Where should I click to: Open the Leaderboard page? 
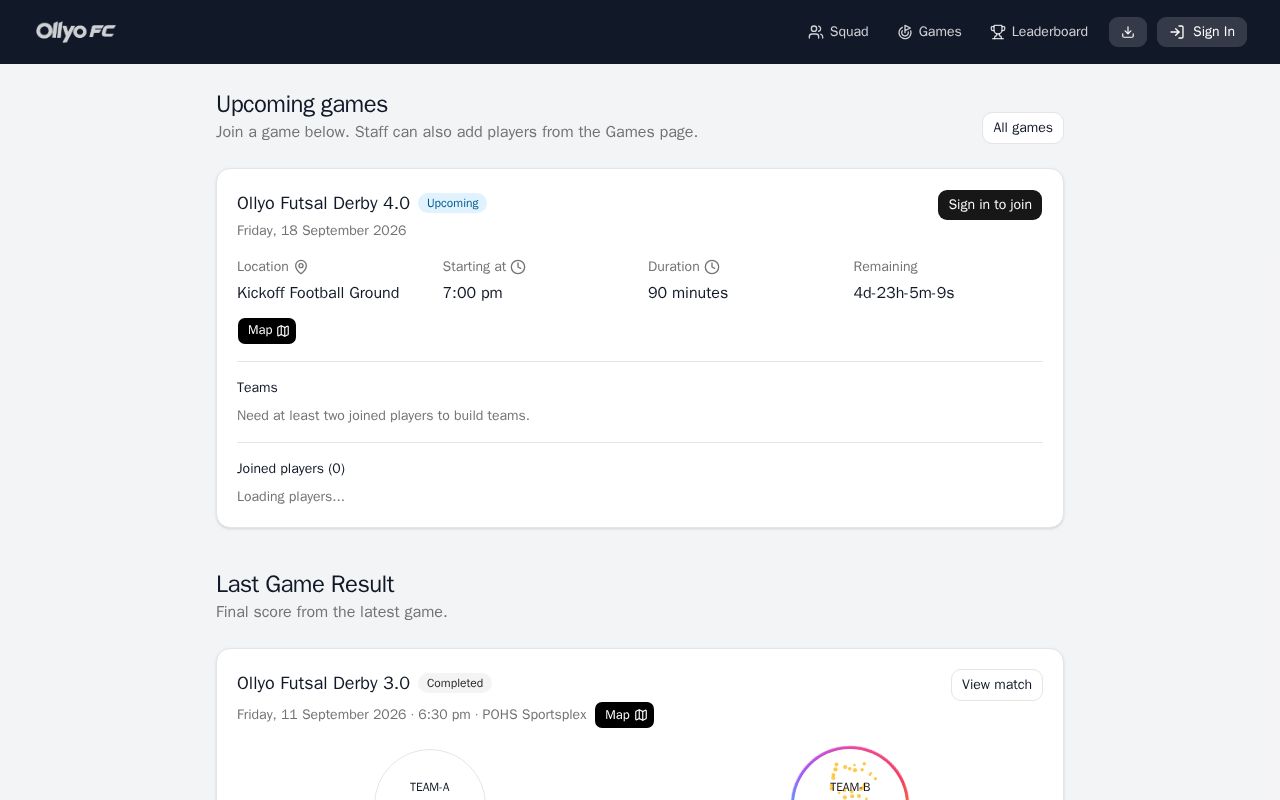[1038, 32]
